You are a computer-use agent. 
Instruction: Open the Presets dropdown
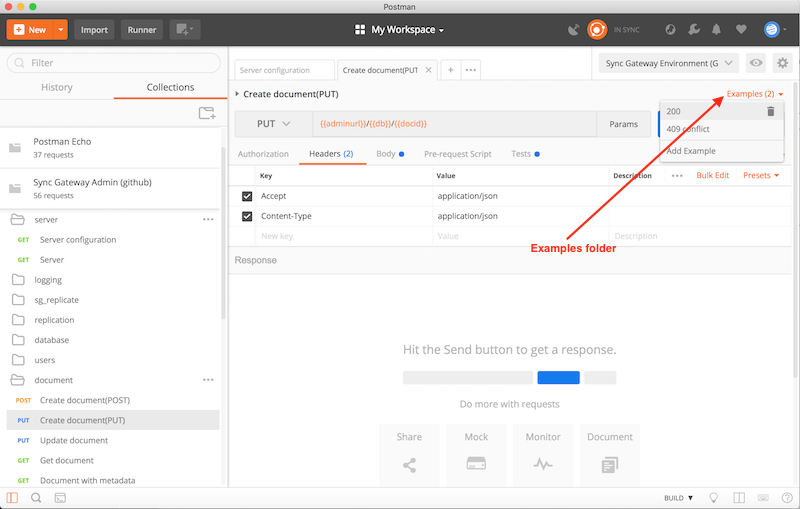click(761, 175)
